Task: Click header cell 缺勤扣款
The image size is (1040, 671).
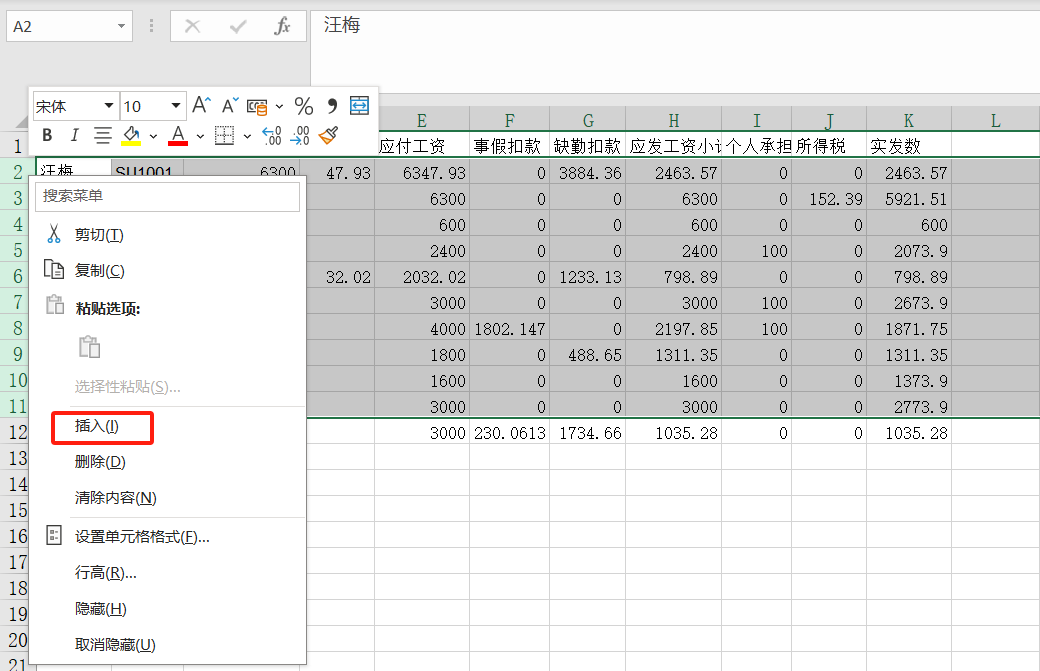Action: 588,146
